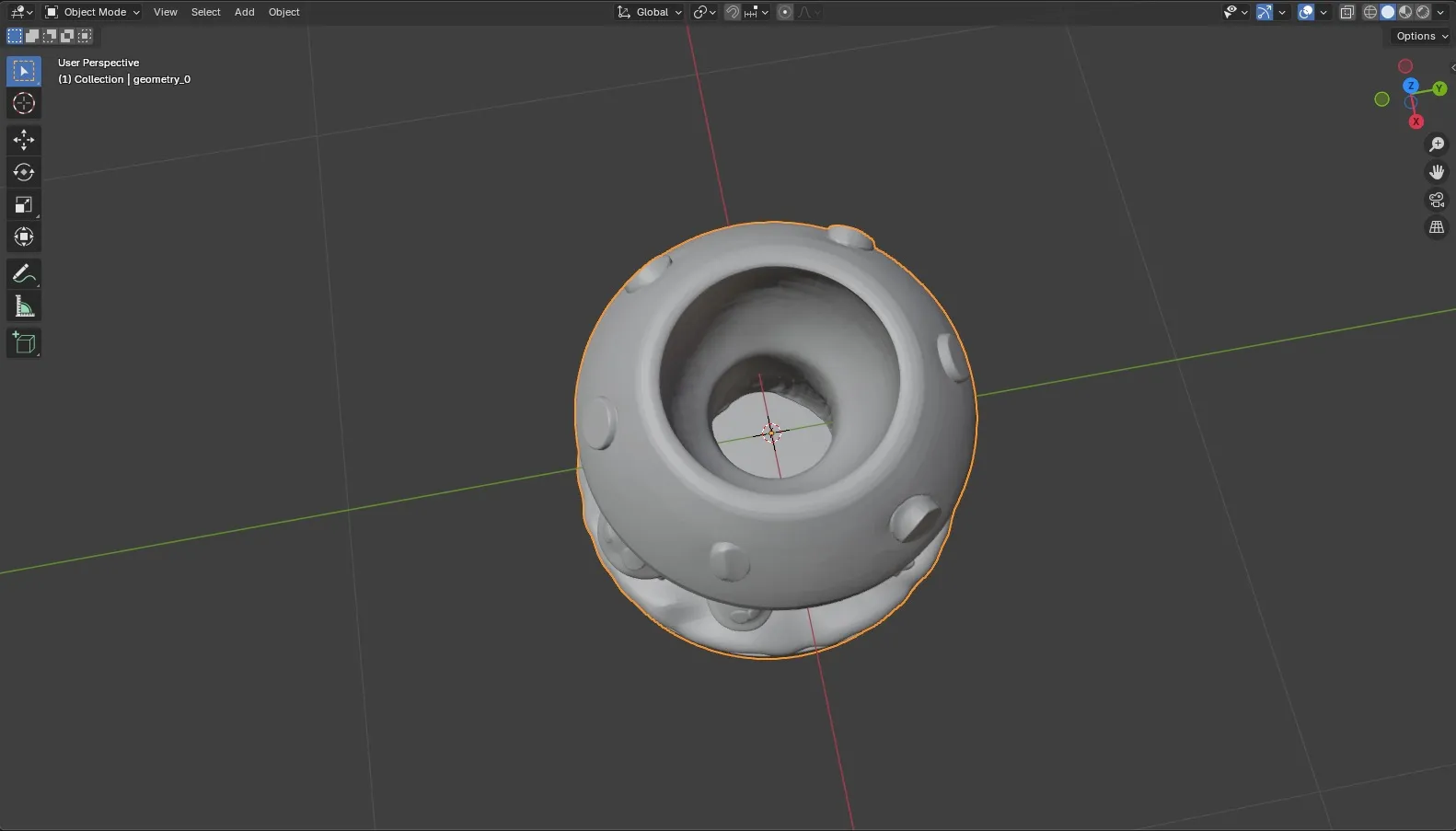Activate the Move tool

24,140
